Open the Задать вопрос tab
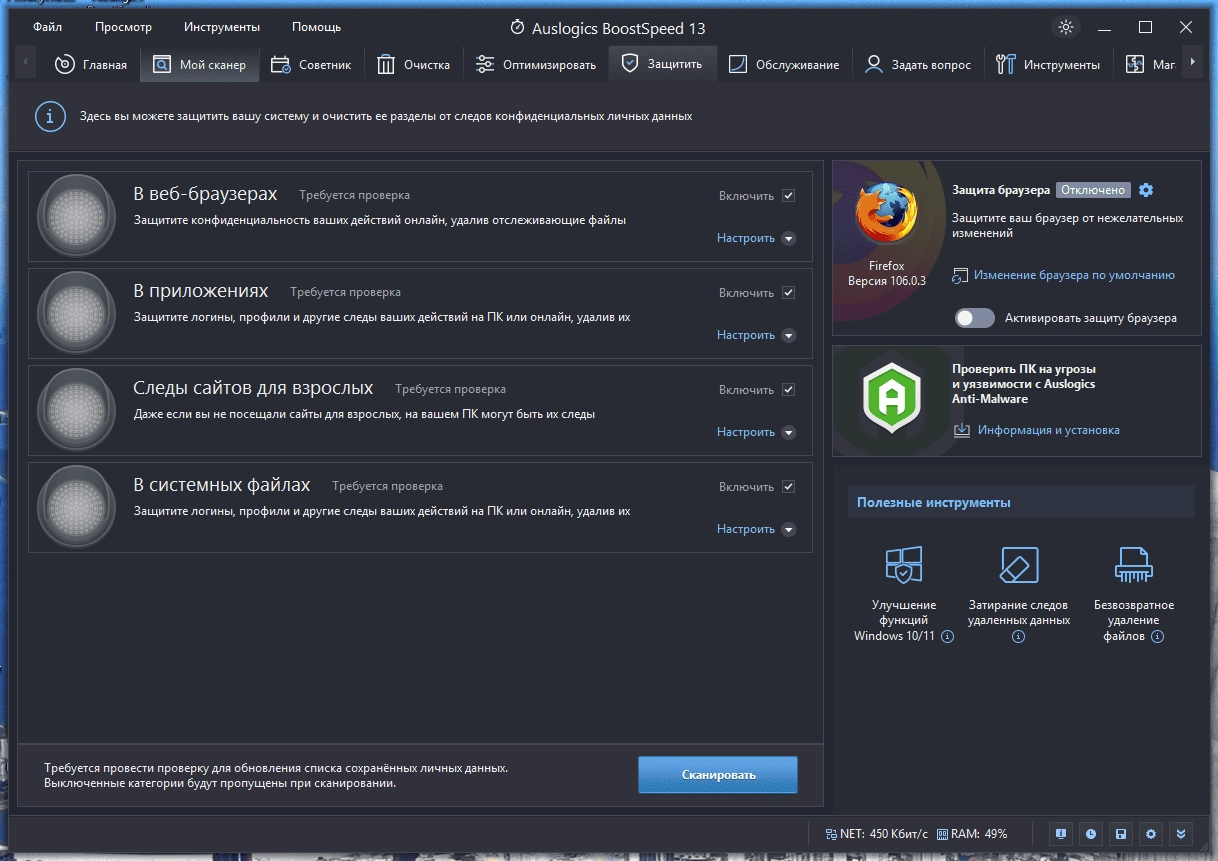This screenshot has height=861, width=1218. pos(917,65)
